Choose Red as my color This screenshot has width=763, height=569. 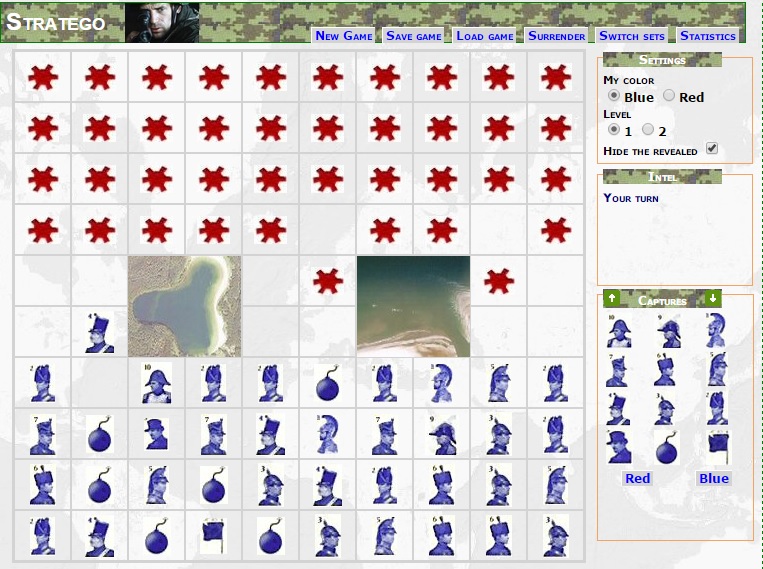(x=670, y=97)
